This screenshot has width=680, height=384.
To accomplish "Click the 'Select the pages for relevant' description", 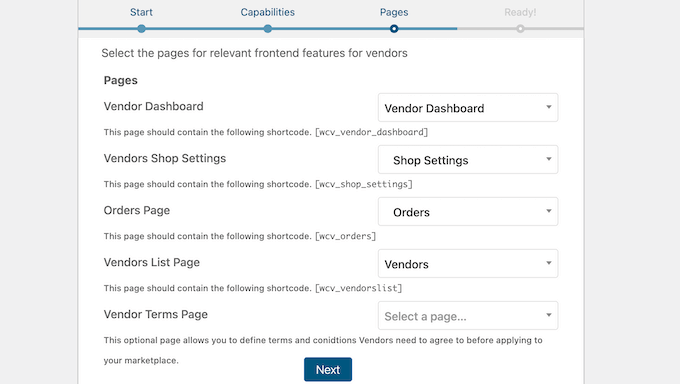I will click(255, 53).
